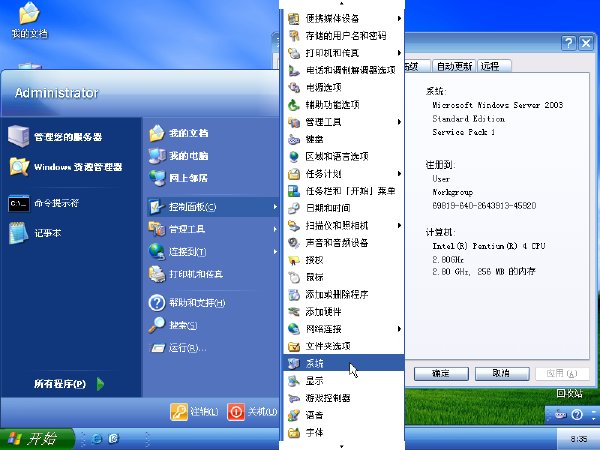Viewport: 600px width, 450px height.
Task: Click the 游戏控制器 gamepad icon
Action: (x=293, y=398)
